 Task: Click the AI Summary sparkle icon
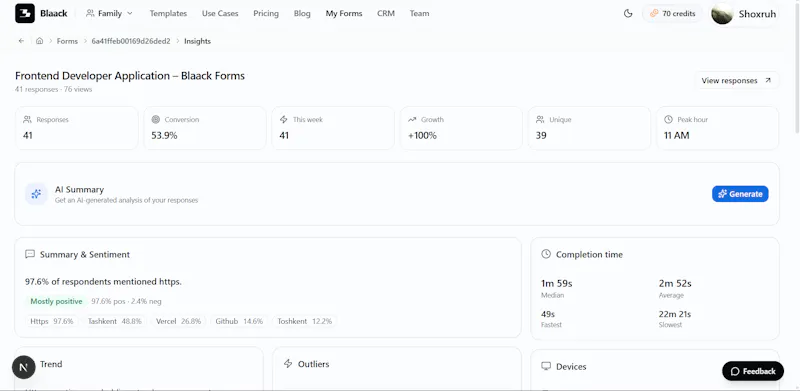pyautogui.click(x=36, y=194)
